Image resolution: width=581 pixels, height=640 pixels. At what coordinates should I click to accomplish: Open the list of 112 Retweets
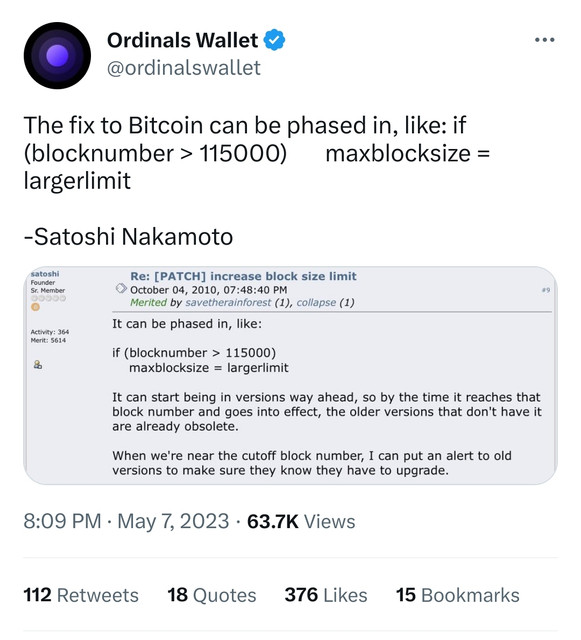81,595
